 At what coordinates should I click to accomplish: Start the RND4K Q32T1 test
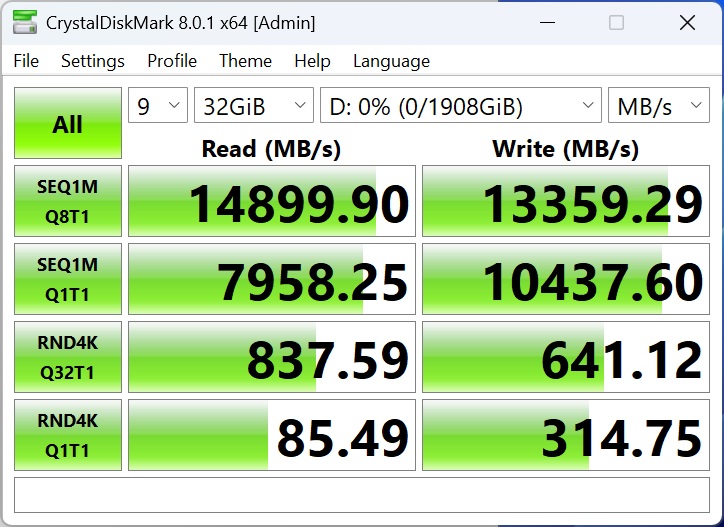click(68, 357)
